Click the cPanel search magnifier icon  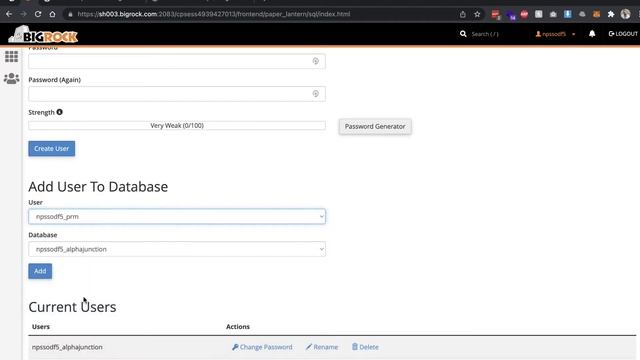(x=463, y=34)
